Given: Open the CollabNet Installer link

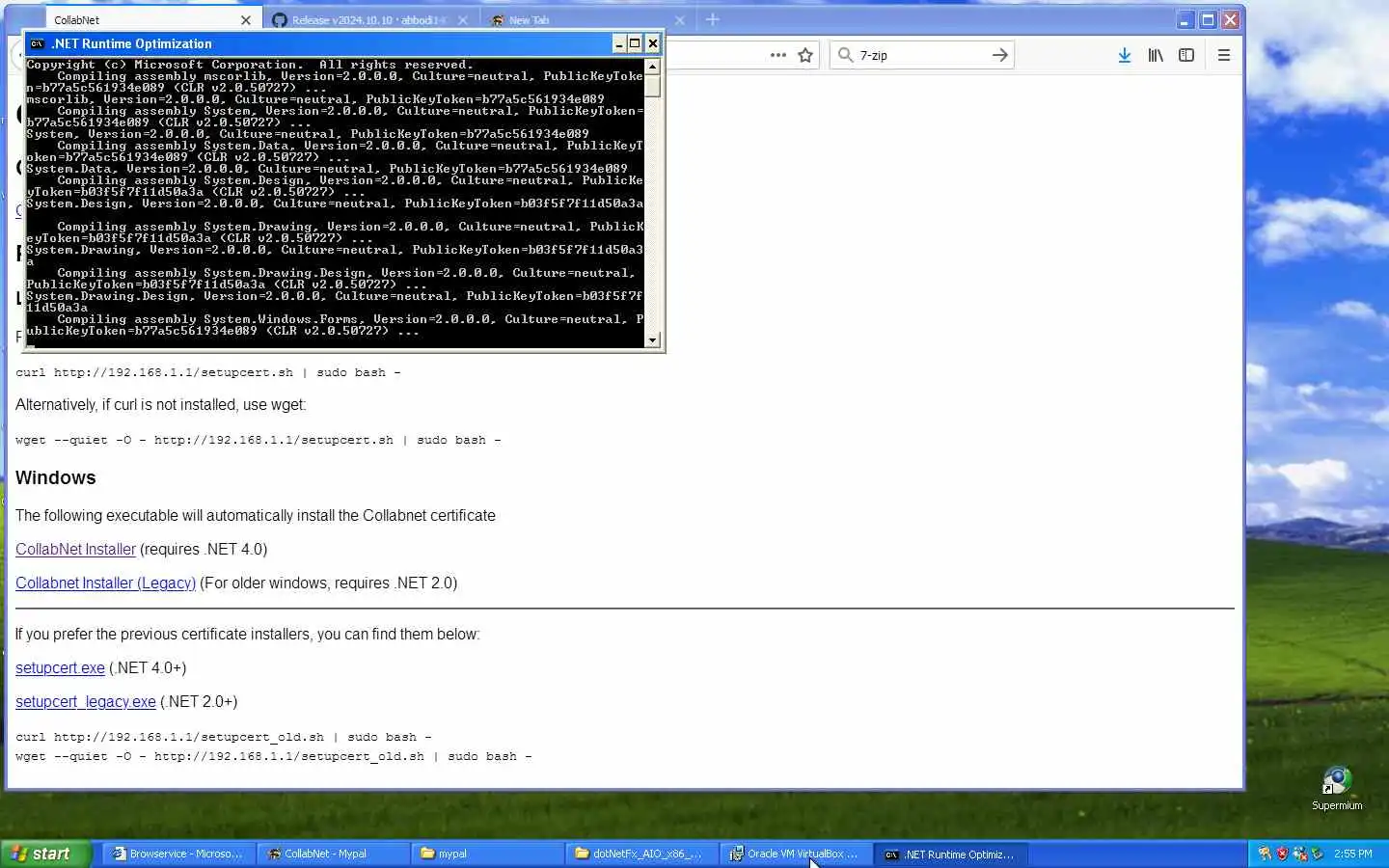Looking at the screenshot, I should point(75,549).
